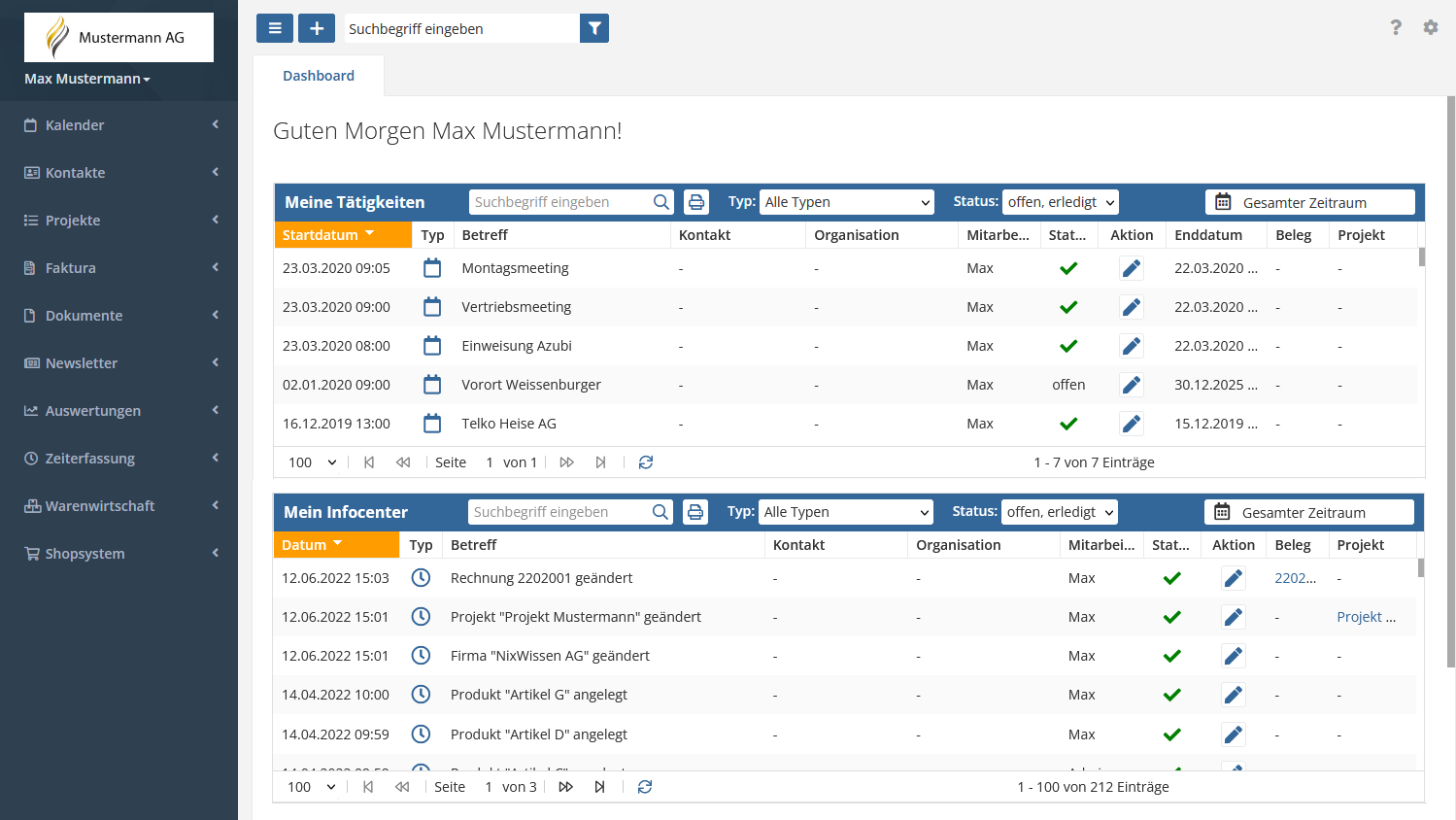
Task: Open the Projekt link in Infocenter row
Action: pos(1366,617)
